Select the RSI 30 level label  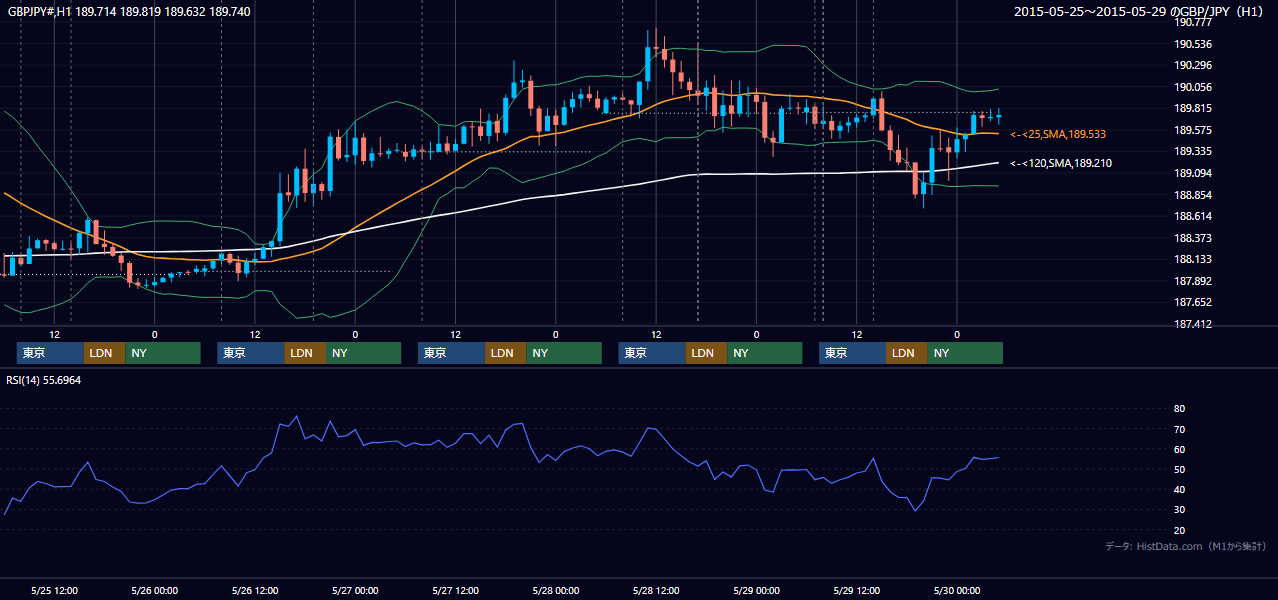pyautogui.click(x=1179, y=509)
